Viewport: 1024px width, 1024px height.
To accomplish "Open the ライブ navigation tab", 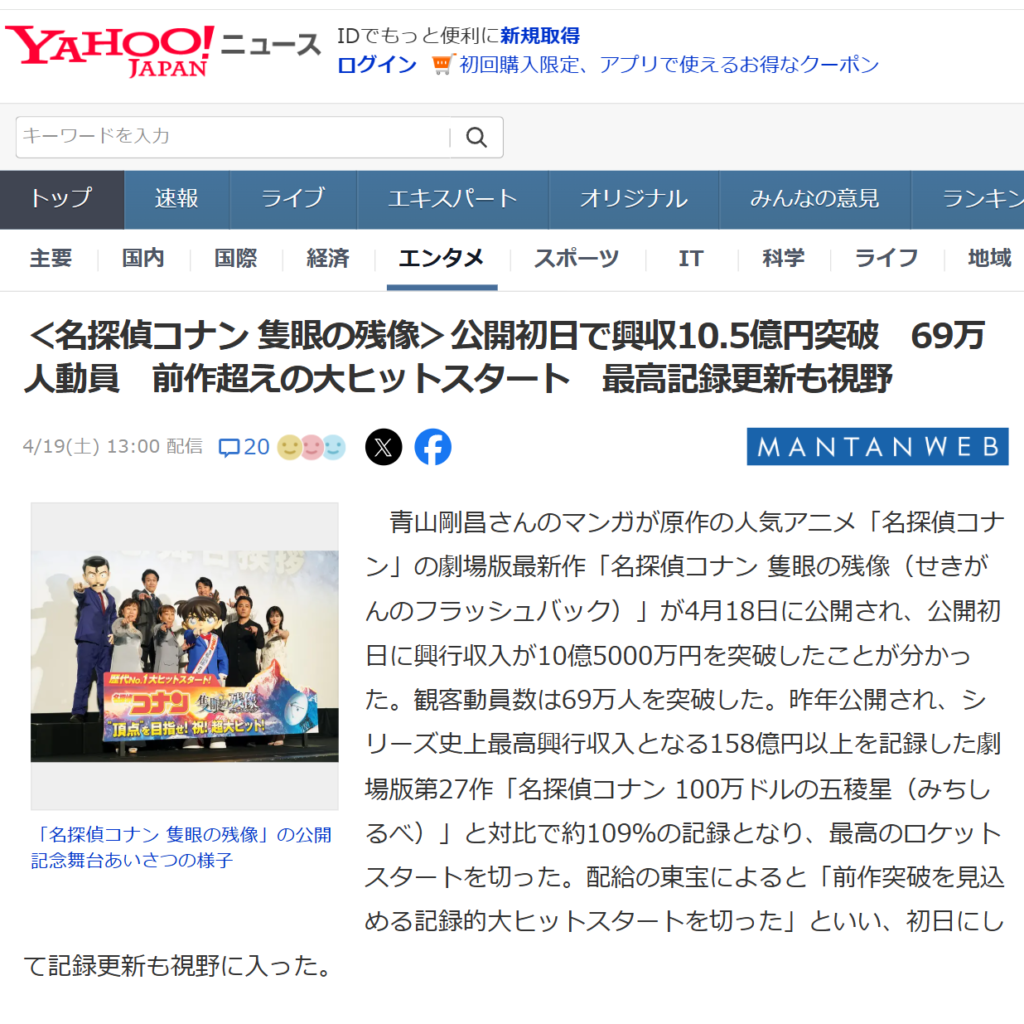I will pyautogui.click(x=293, y=199).
